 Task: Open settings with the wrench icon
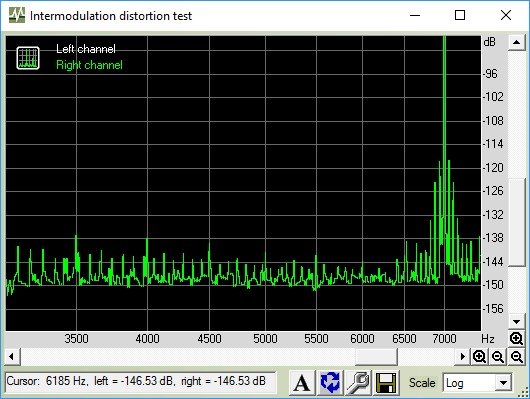358,383
